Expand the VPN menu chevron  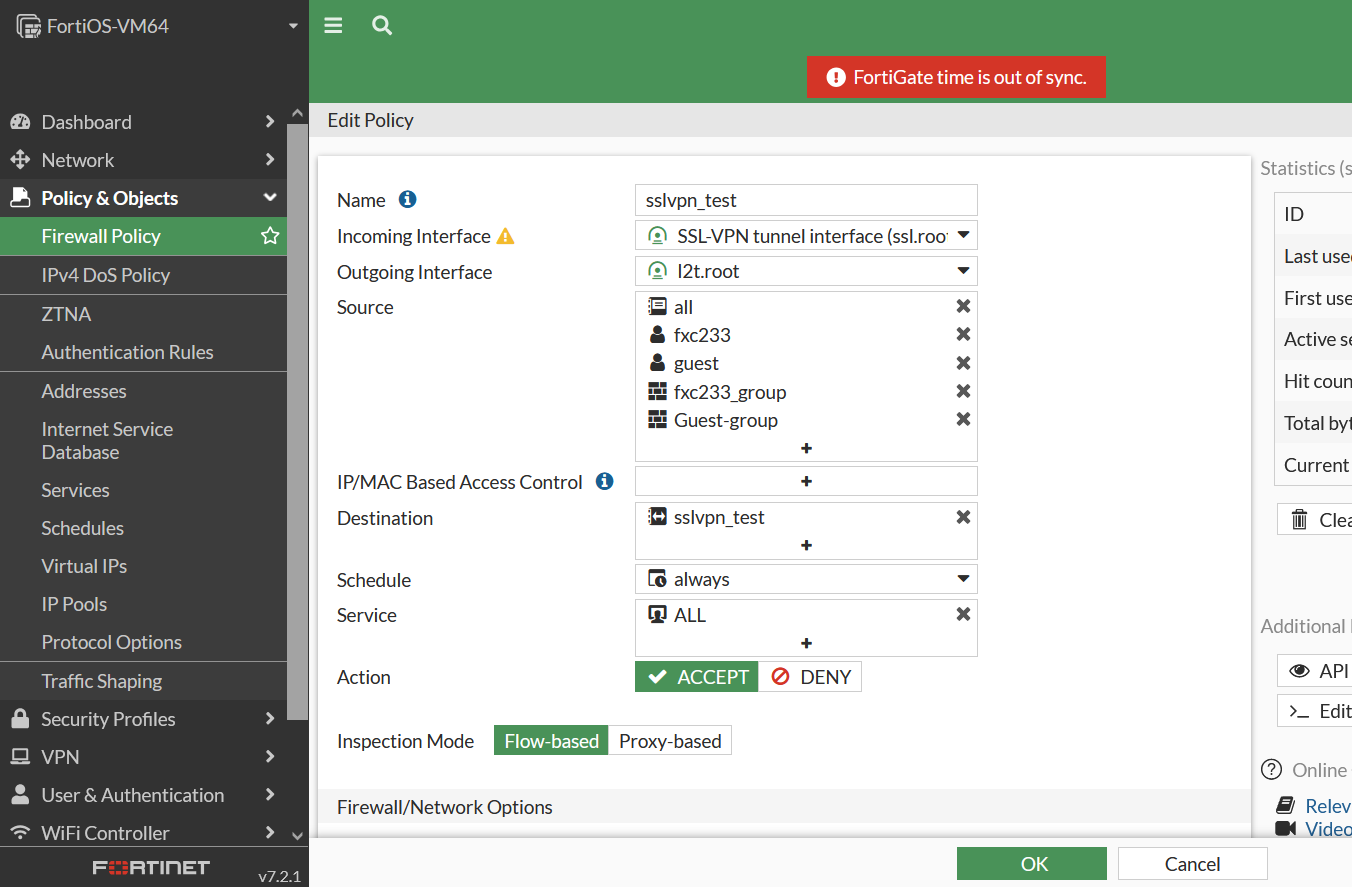point(269,757)
